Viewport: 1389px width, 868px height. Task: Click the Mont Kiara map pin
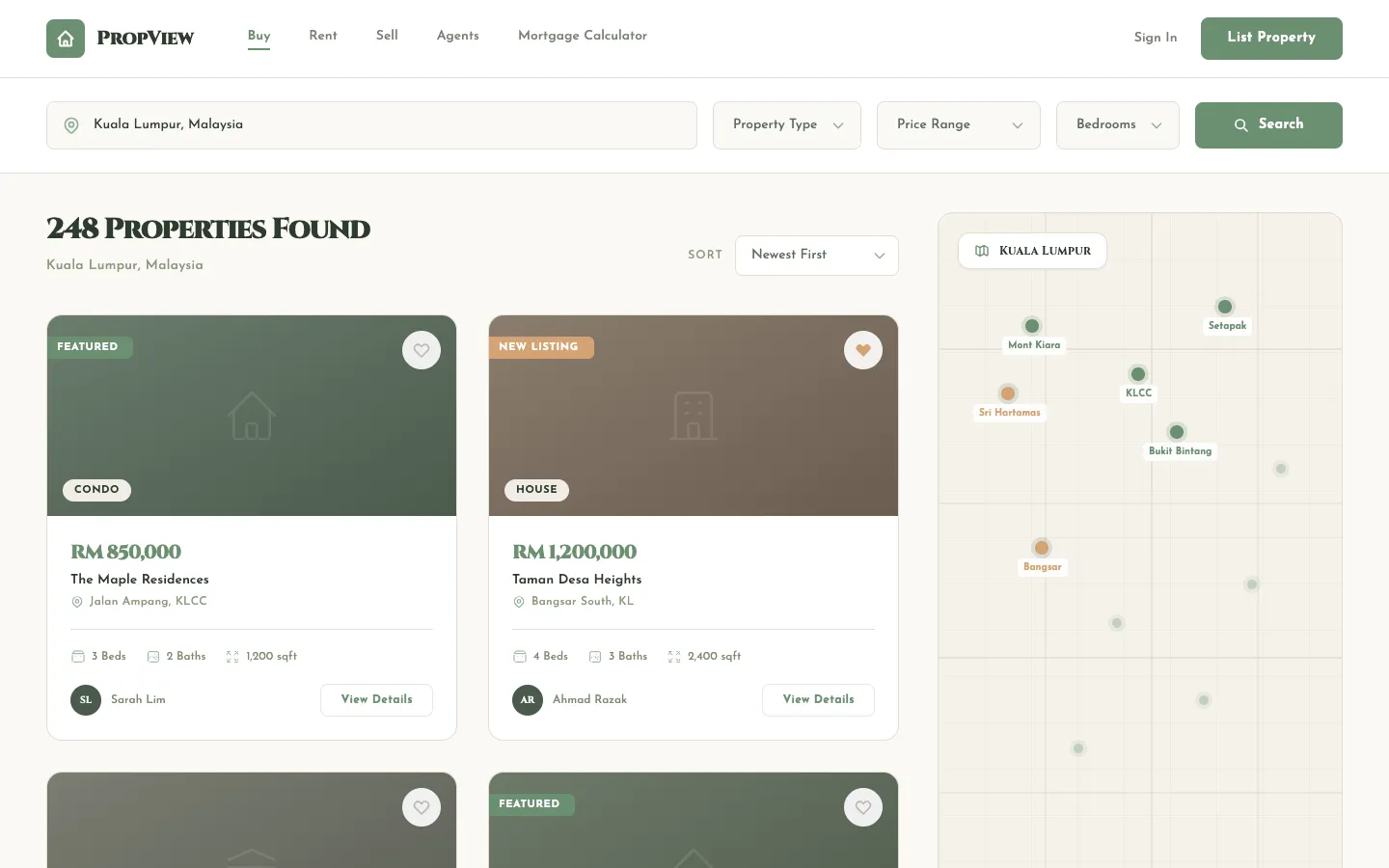(x=1031, y=326)
